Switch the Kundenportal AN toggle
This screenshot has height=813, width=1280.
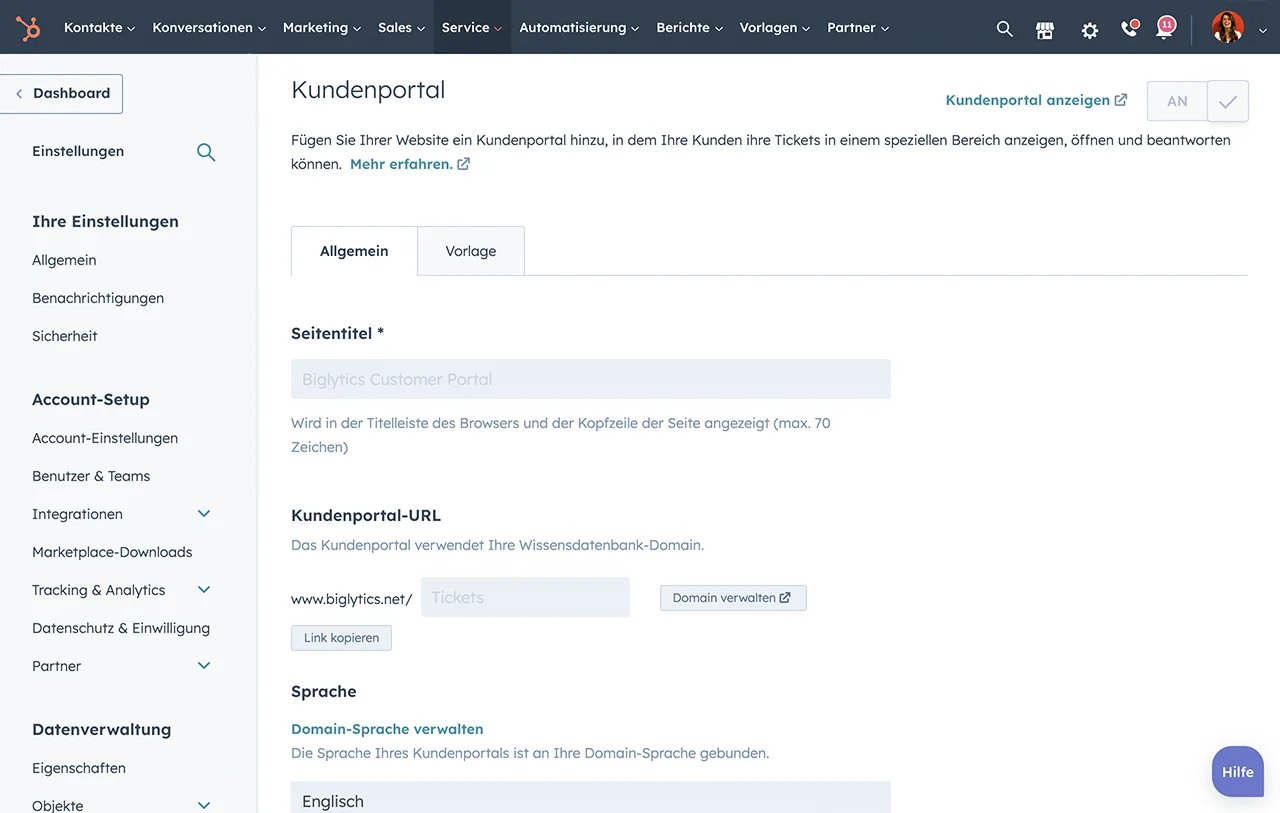(x=1176, y=100)
